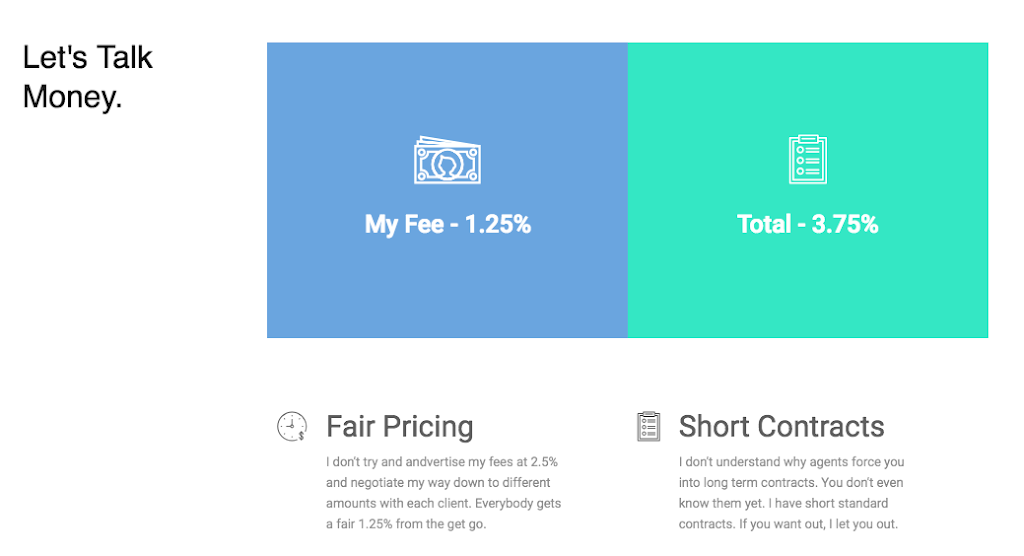Click the line 'contracts. If you want out, I let you out.'
The image size is (1024, 556).
(788, 524)
